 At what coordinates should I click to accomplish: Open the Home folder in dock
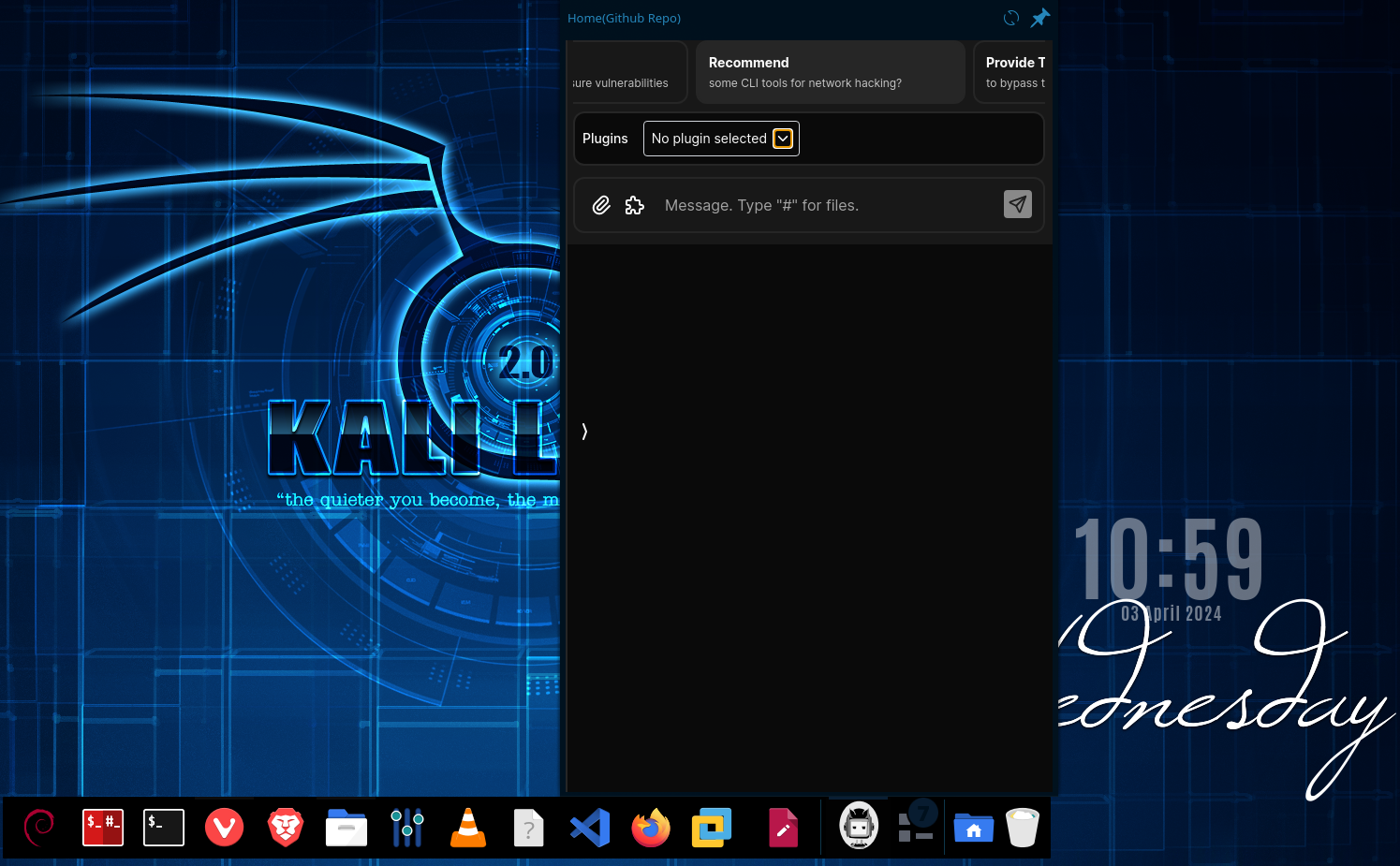[x=974, y=828]
